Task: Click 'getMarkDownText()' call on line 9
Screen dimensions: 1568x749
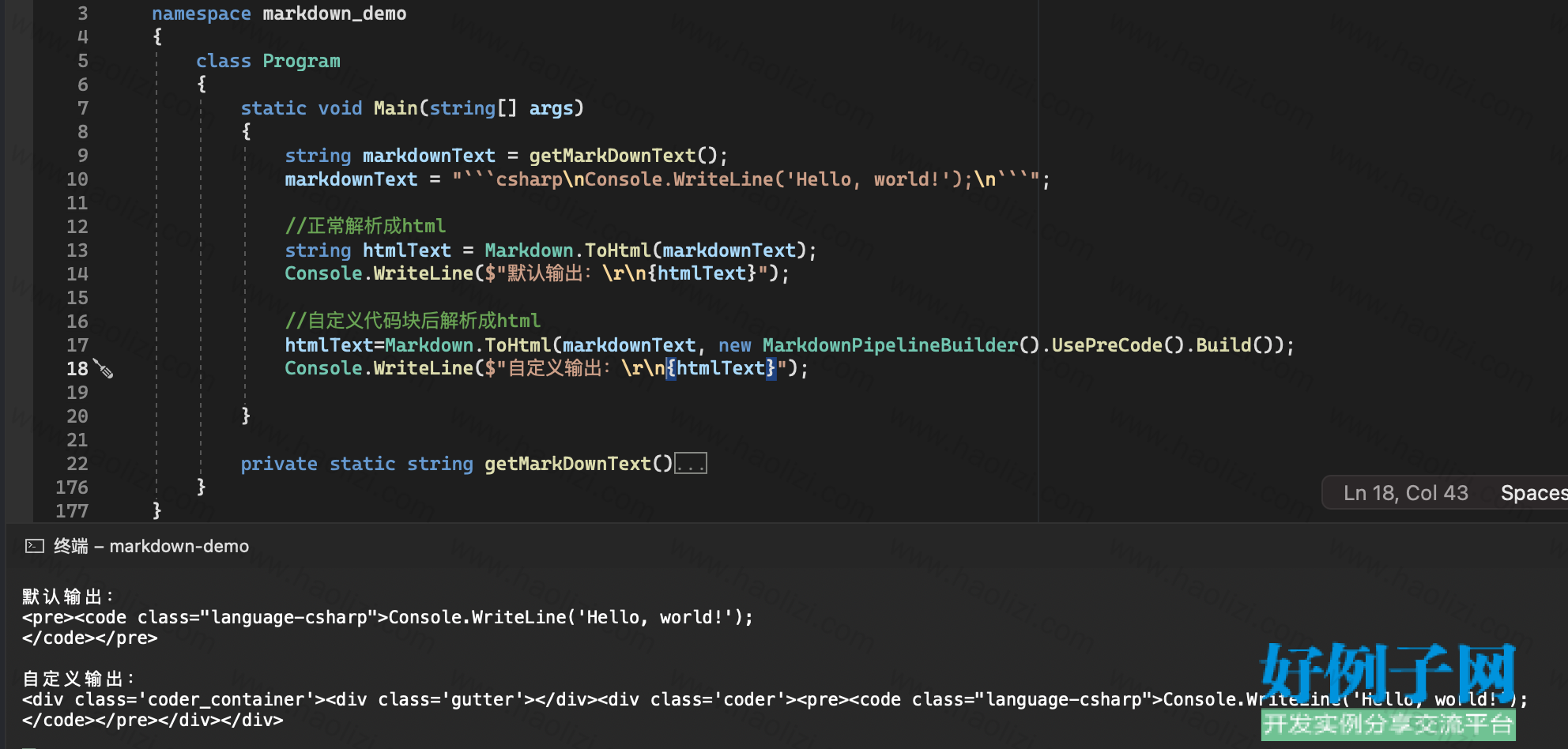Action: click(x=623, y=156)
